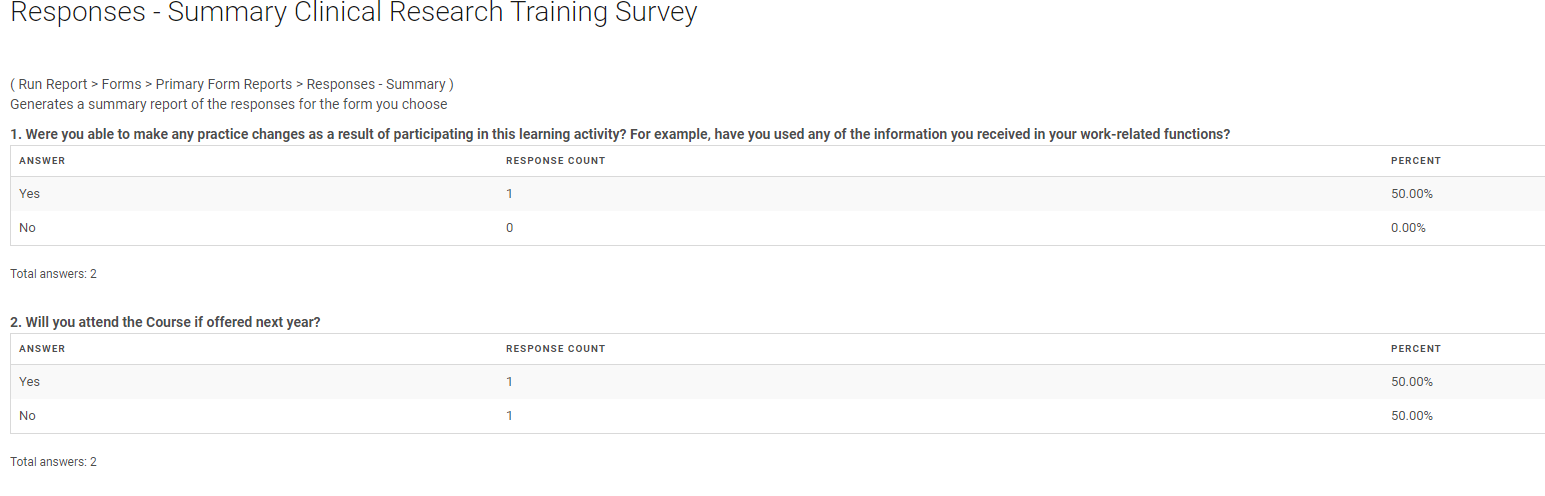Click the 0.00% percent value for question 1

1408,228
